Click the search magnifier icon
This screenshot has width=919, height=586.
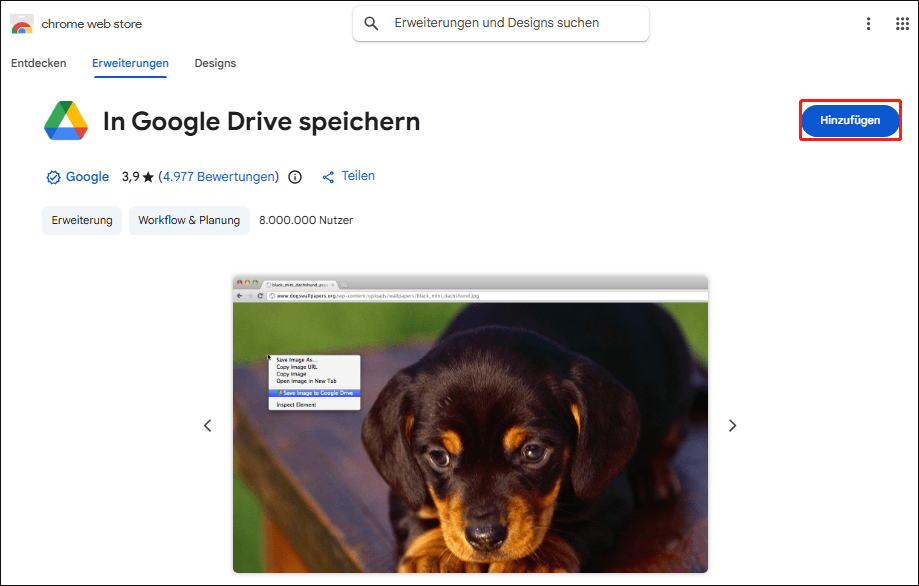coord(371,23)
